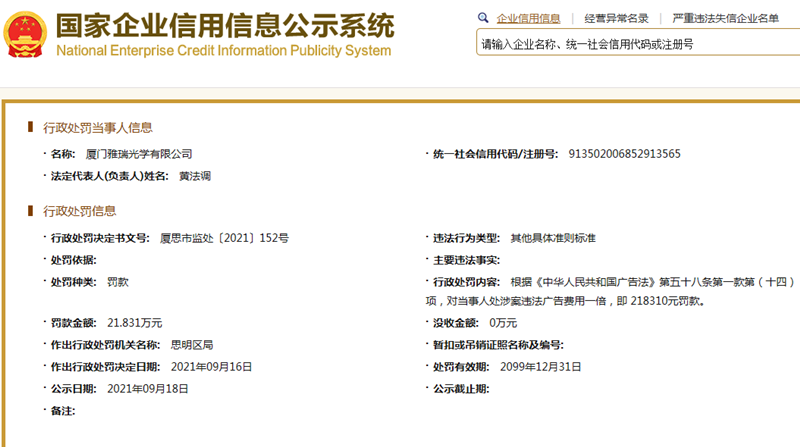Image resolution: width=800 pixels, height=447 pixels.
Task: Click the 处罚依据 label
Action: tap(73, 260)
